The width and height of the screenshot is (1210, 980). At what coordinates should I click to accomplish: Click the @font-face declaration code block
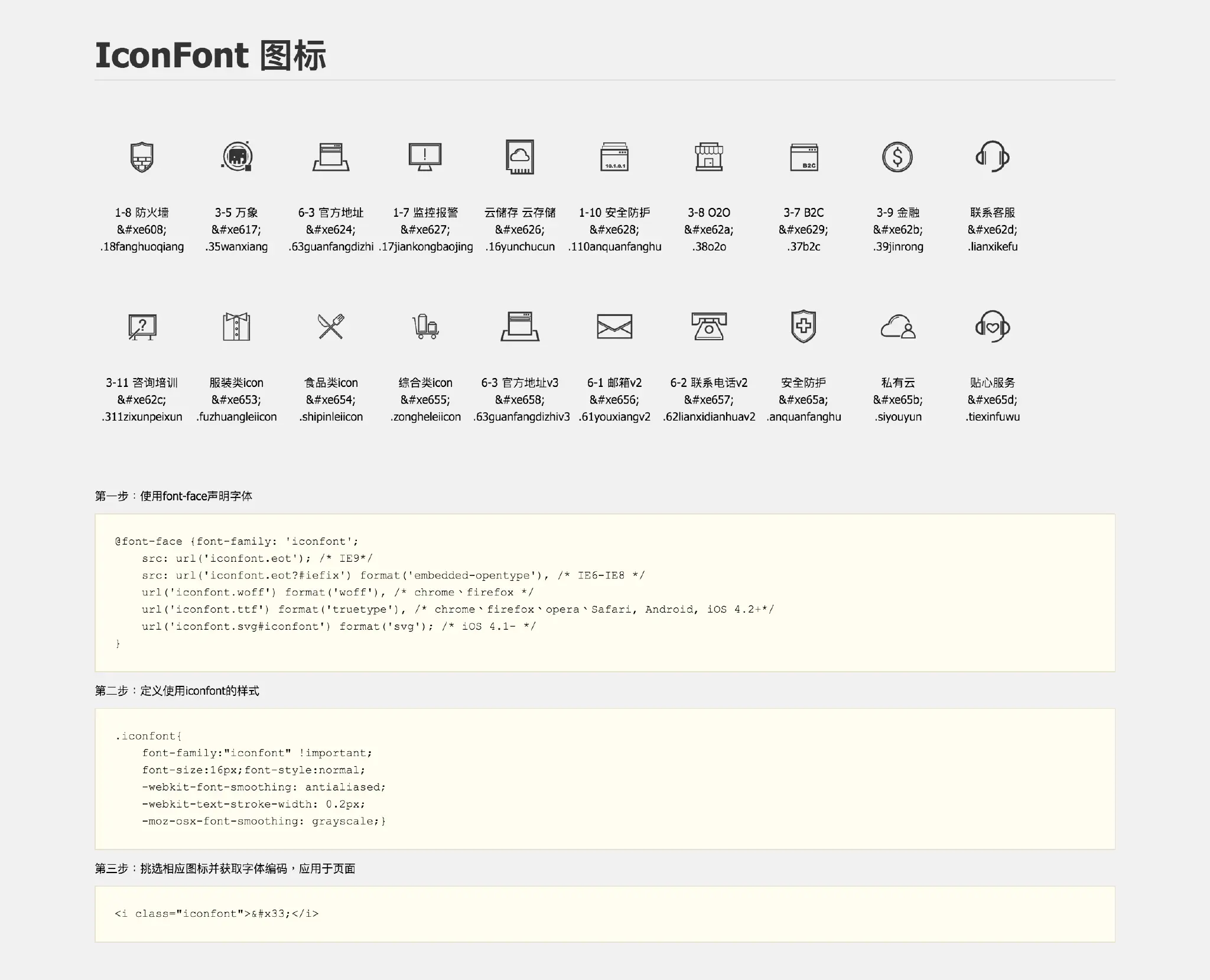pos(604,592)
